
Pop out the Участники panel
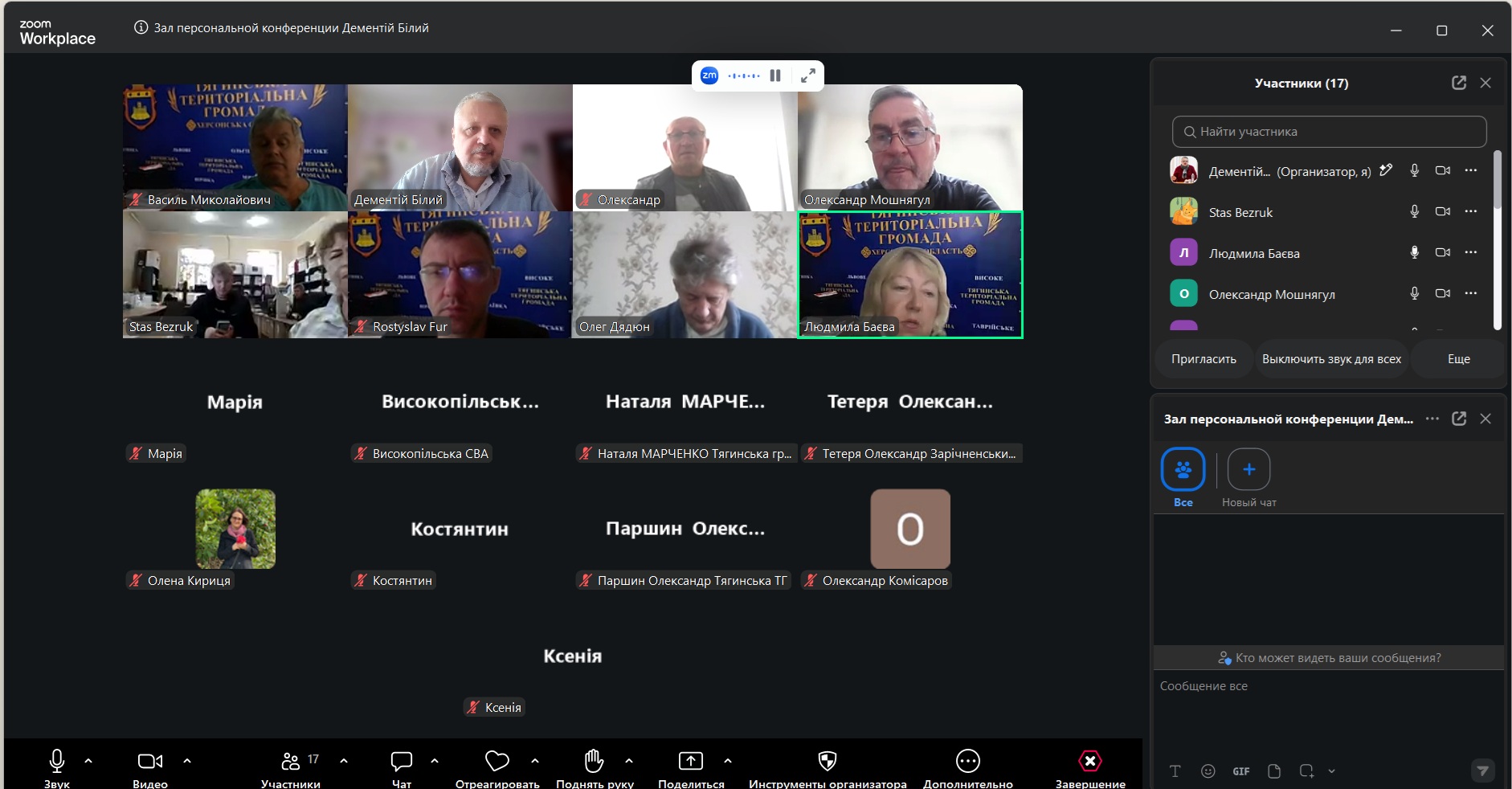point(1459,83)
